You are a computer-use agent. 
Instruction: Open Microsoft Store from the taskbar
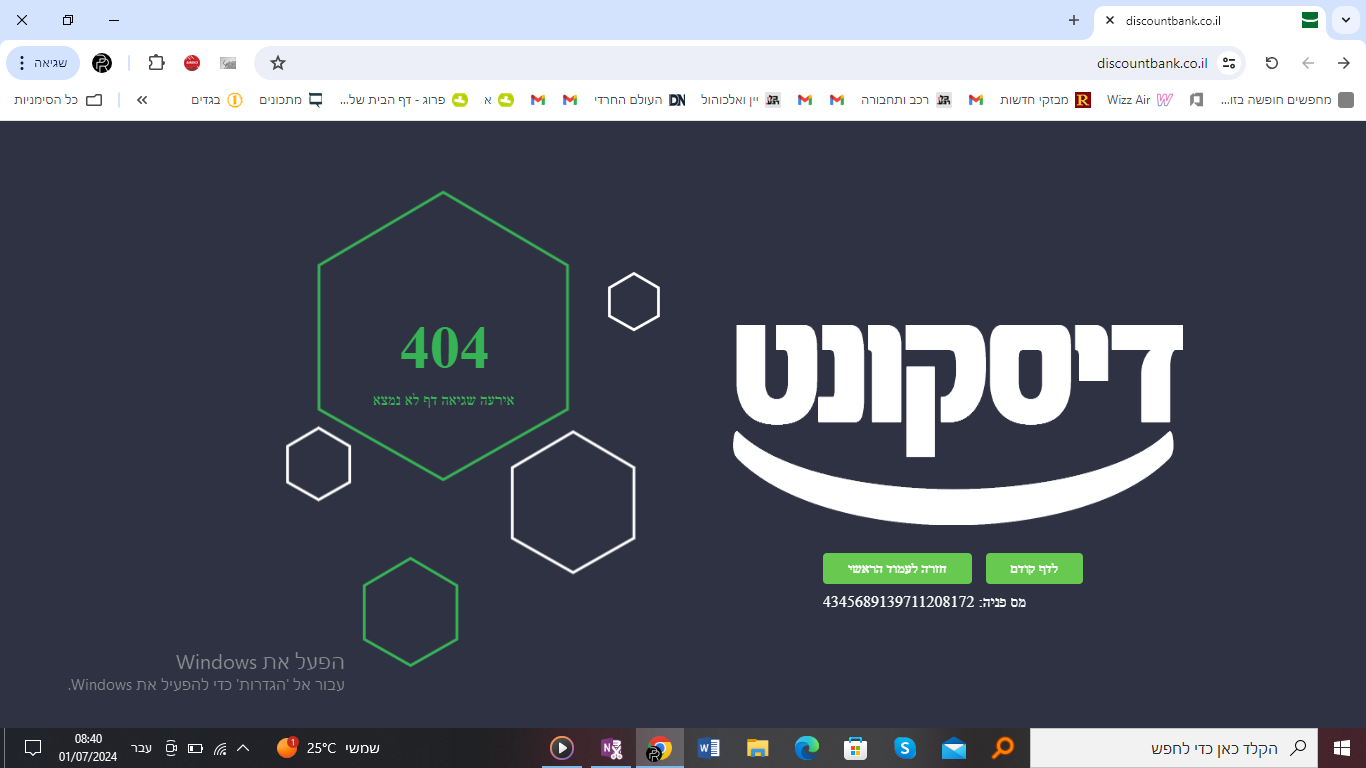[x=855, y=748]
